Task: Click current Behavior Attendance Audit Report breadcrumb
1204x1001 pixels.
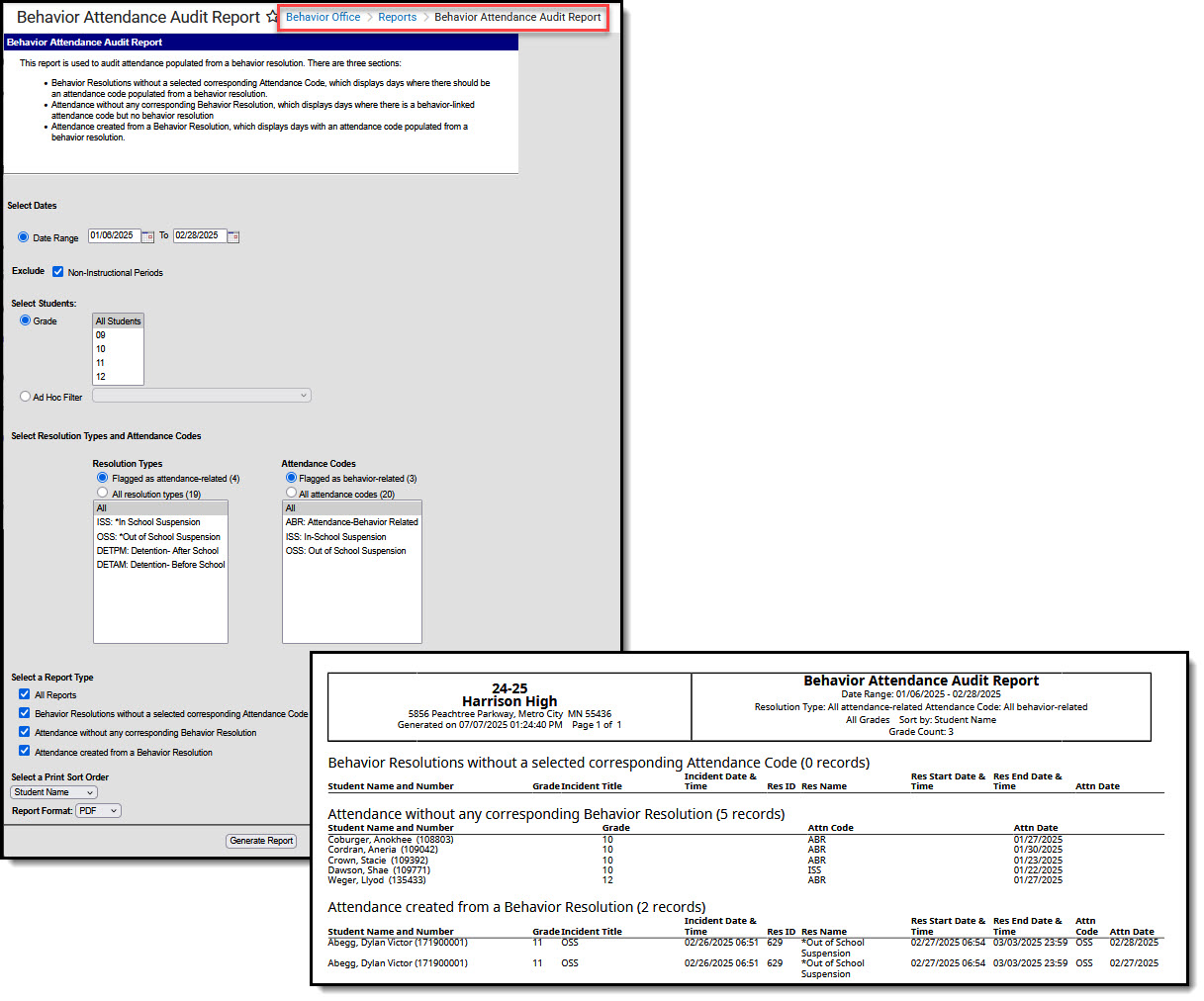Action: click(517, 17)
